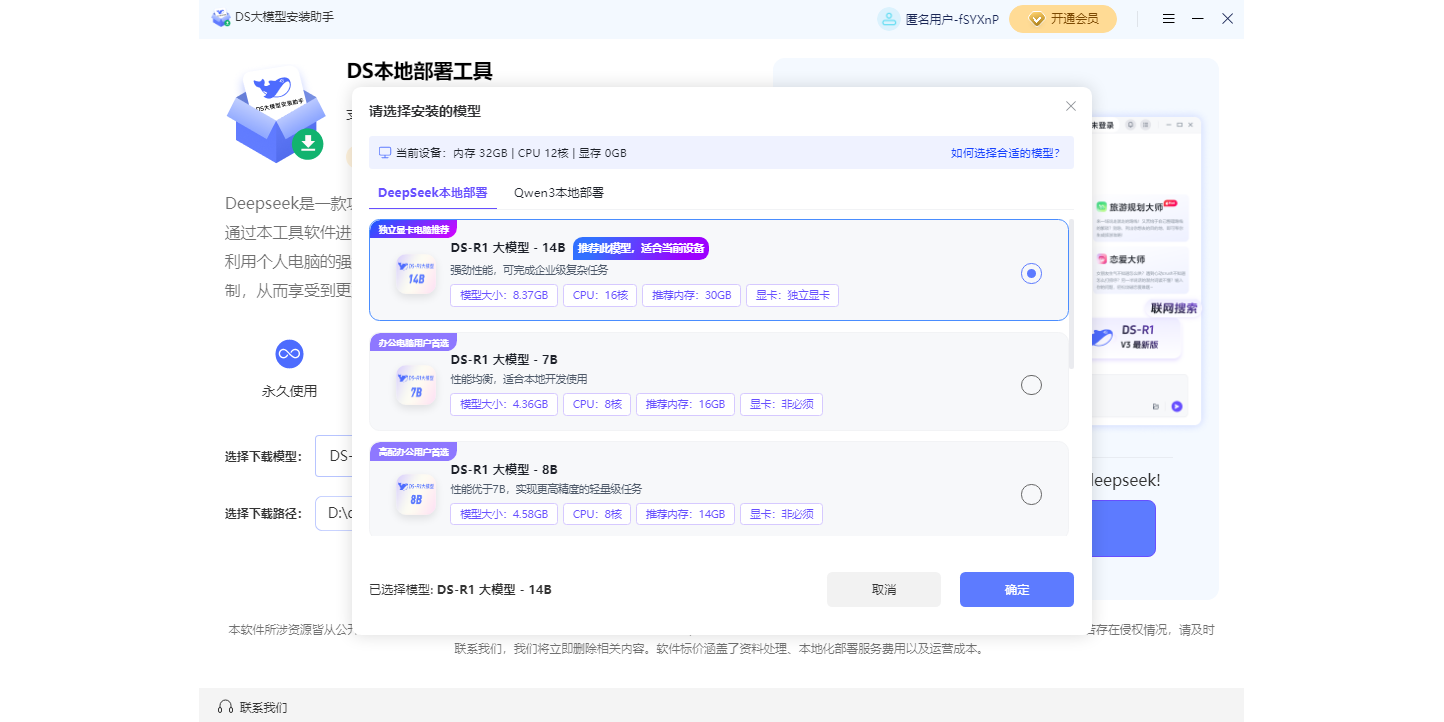Image resolution: width=1444 pixels, height=722 pixels.
Task: Open the hamburger menu in title bar
Action: (1168, 18)
